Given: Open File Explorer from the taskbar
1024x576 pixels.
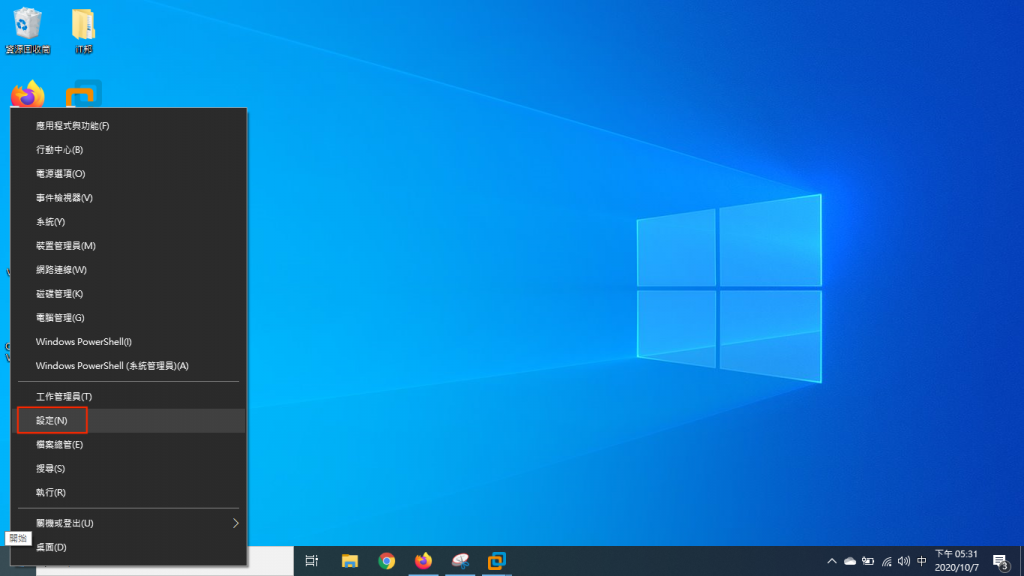Looking at the screenshot, I should pos(349,561).
